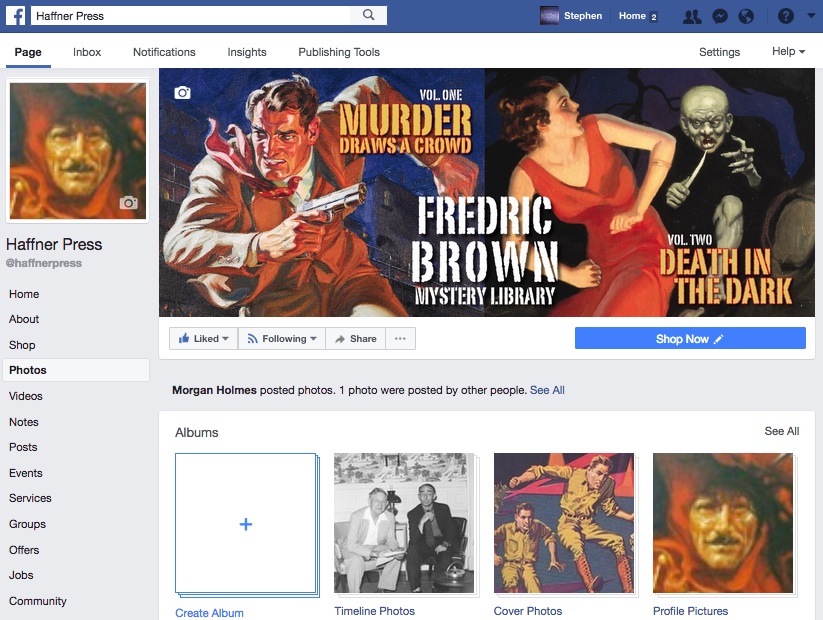Screen dimensions: 823x620
Task: Click the search magnifier icon
Action: pyautogui.click(x=368, y=15)
